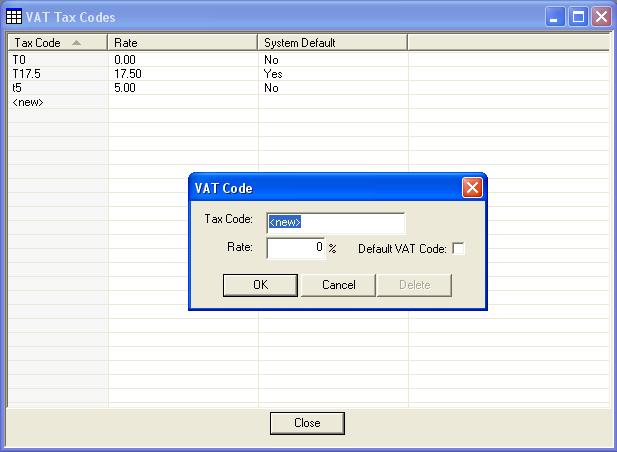Maximize the VAT Tax Codes window
Image resolution: width=617 pixels, height=452 pixels.
(x=578, y=17)
